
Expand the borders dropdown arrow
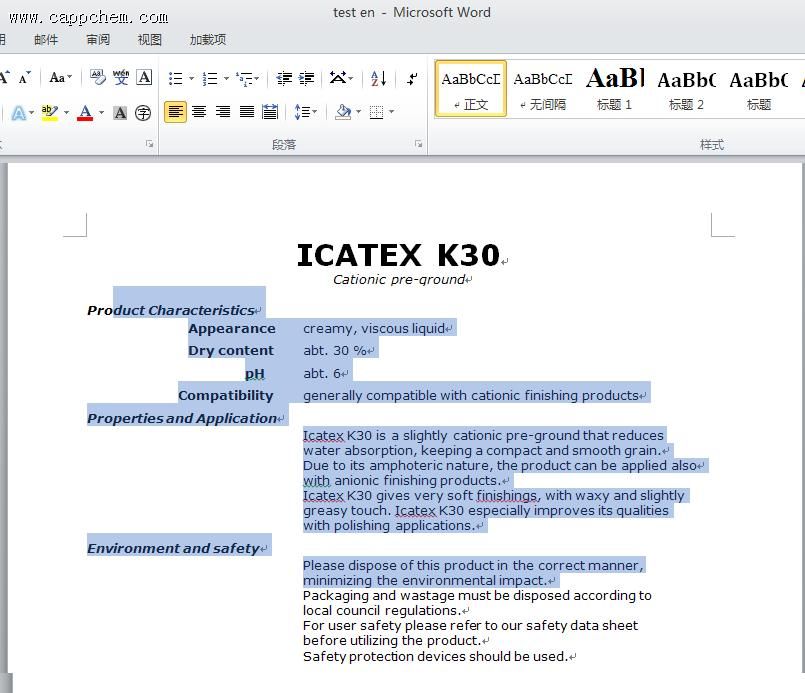pyautogui.click(x=391, y=112)
